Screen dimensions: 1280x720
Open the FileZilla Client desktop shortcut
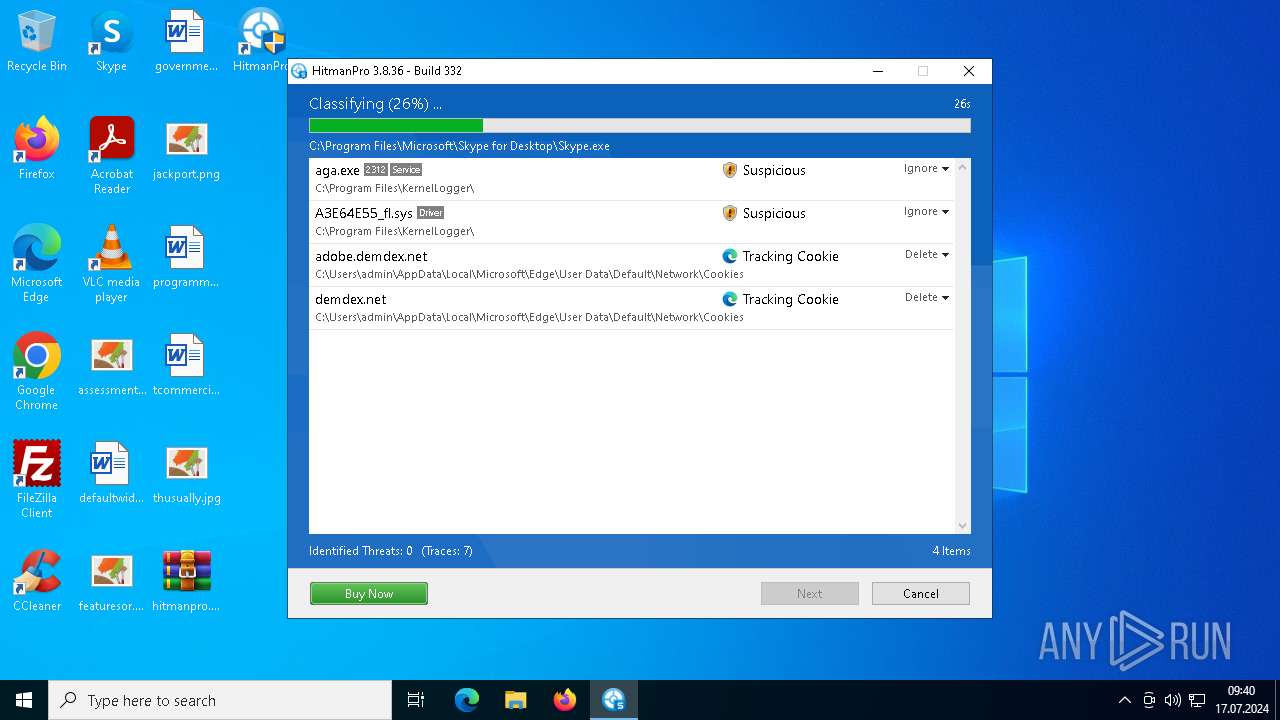coord(37,480)
